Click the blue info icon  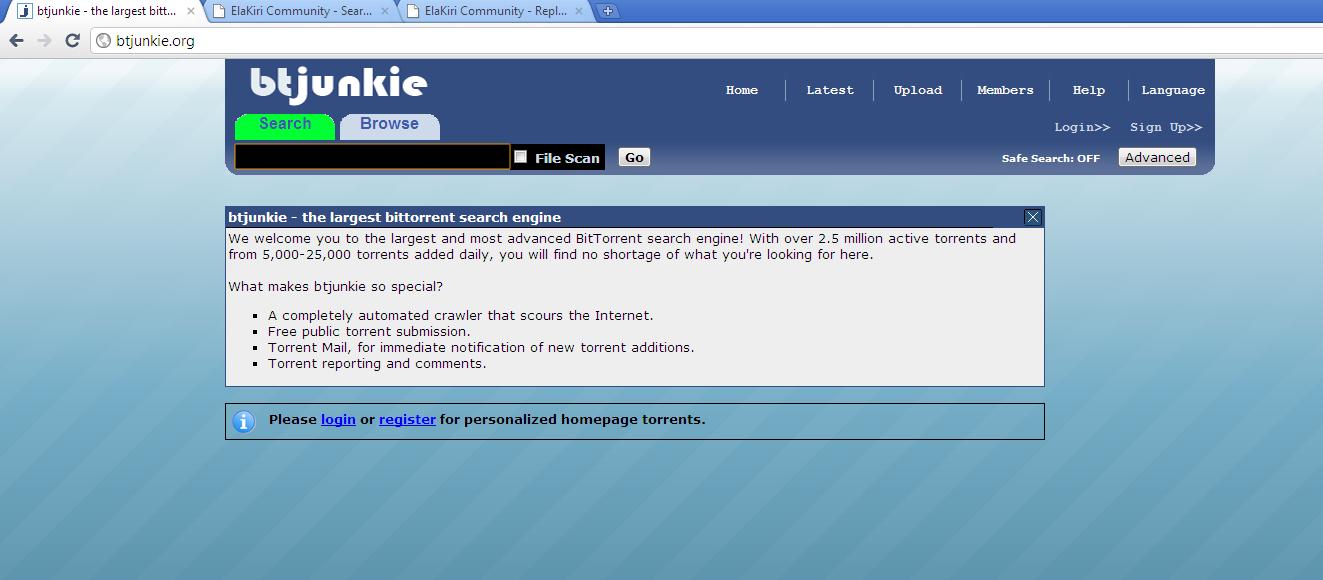(243, 421)
